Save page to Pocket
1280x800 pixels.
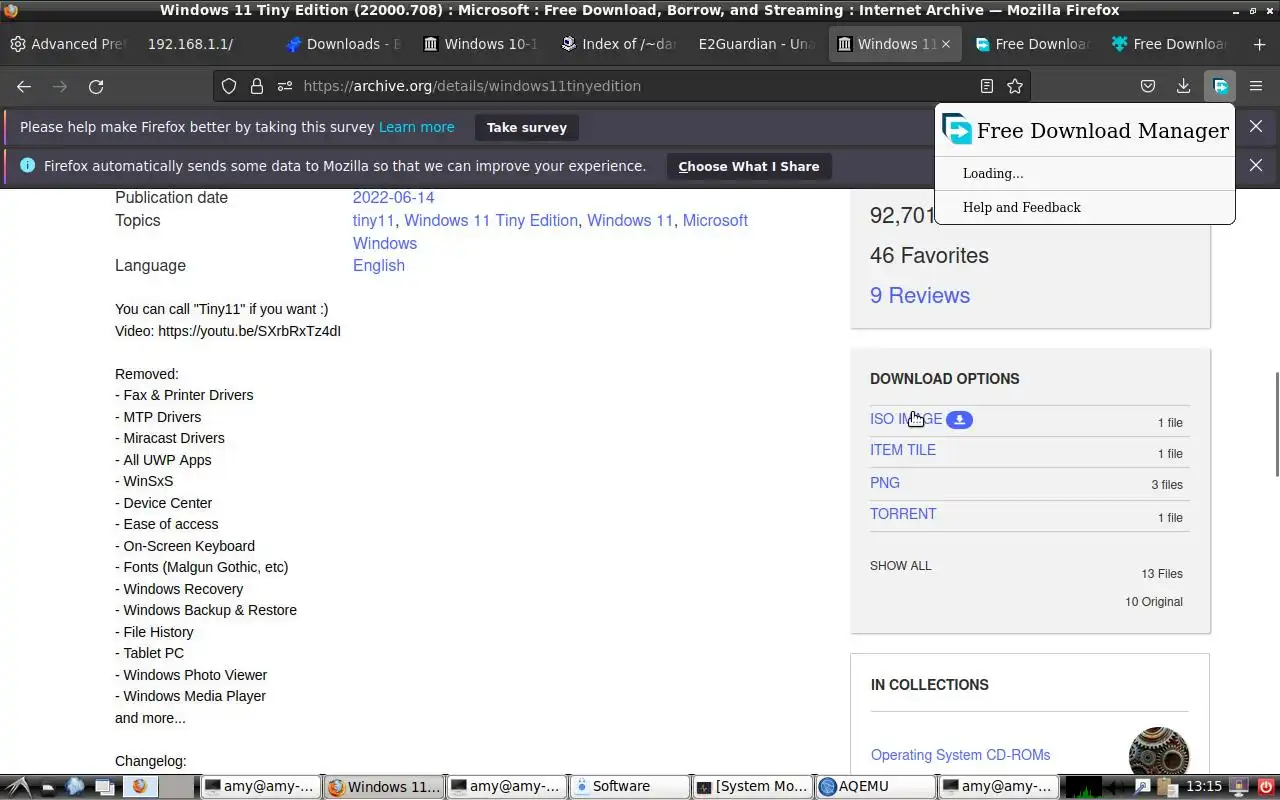tap(1148, 86)
